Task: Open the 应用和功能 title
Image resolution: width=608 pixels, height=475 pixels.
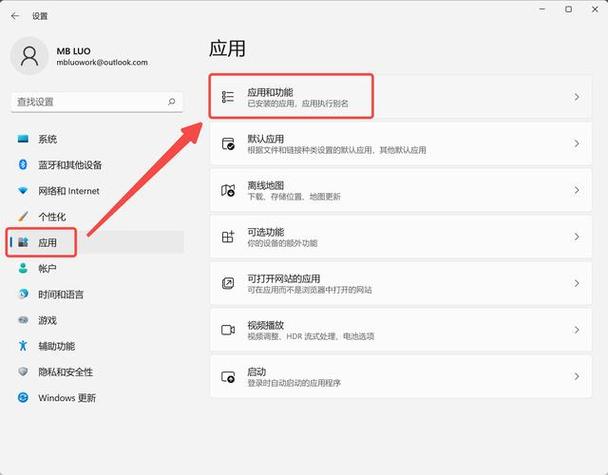Action: pos(270,92)
